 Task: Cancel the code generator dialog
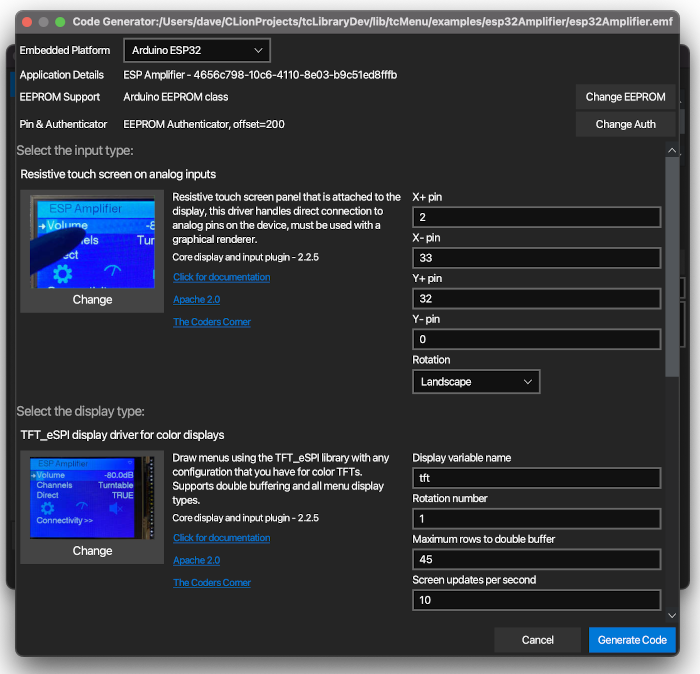[x=537, y=640]
